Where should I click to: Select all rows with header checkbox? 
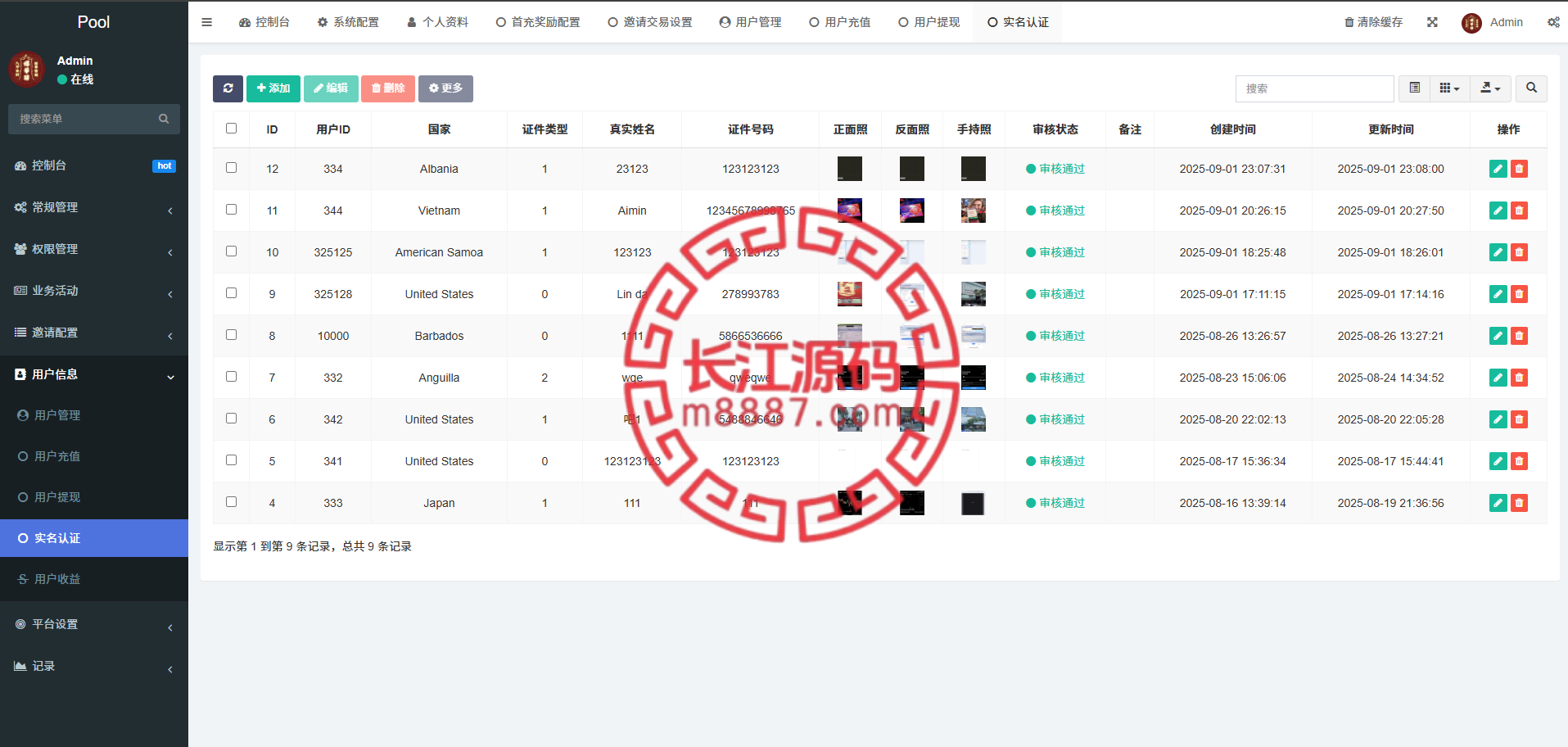point(232,129)
